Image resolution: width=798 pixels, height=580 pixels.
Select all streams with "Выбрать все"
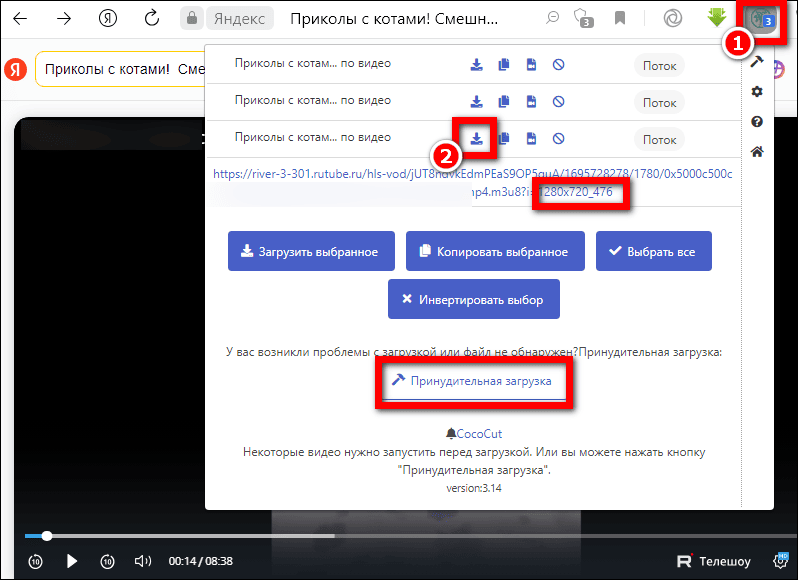point(653,252)
